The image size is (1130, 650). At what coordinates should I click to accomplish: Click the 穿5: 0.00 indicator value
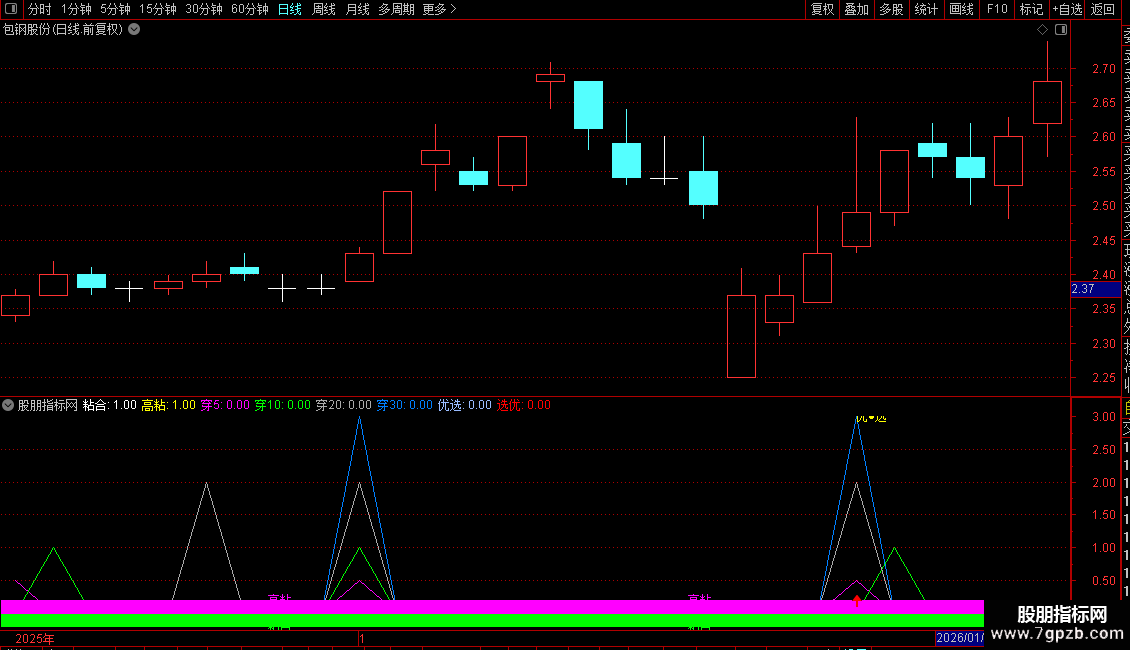(225, 405)
